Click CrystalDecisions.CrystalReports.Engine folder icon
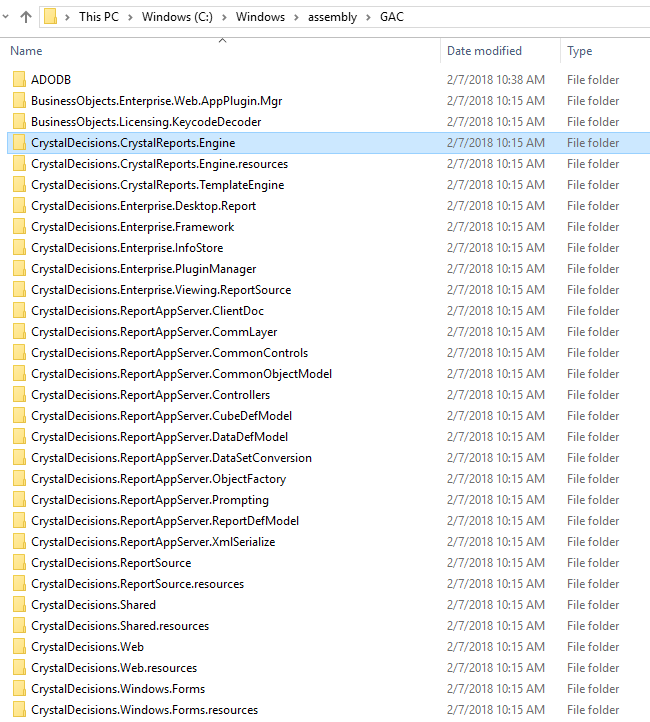 [19, 143]
